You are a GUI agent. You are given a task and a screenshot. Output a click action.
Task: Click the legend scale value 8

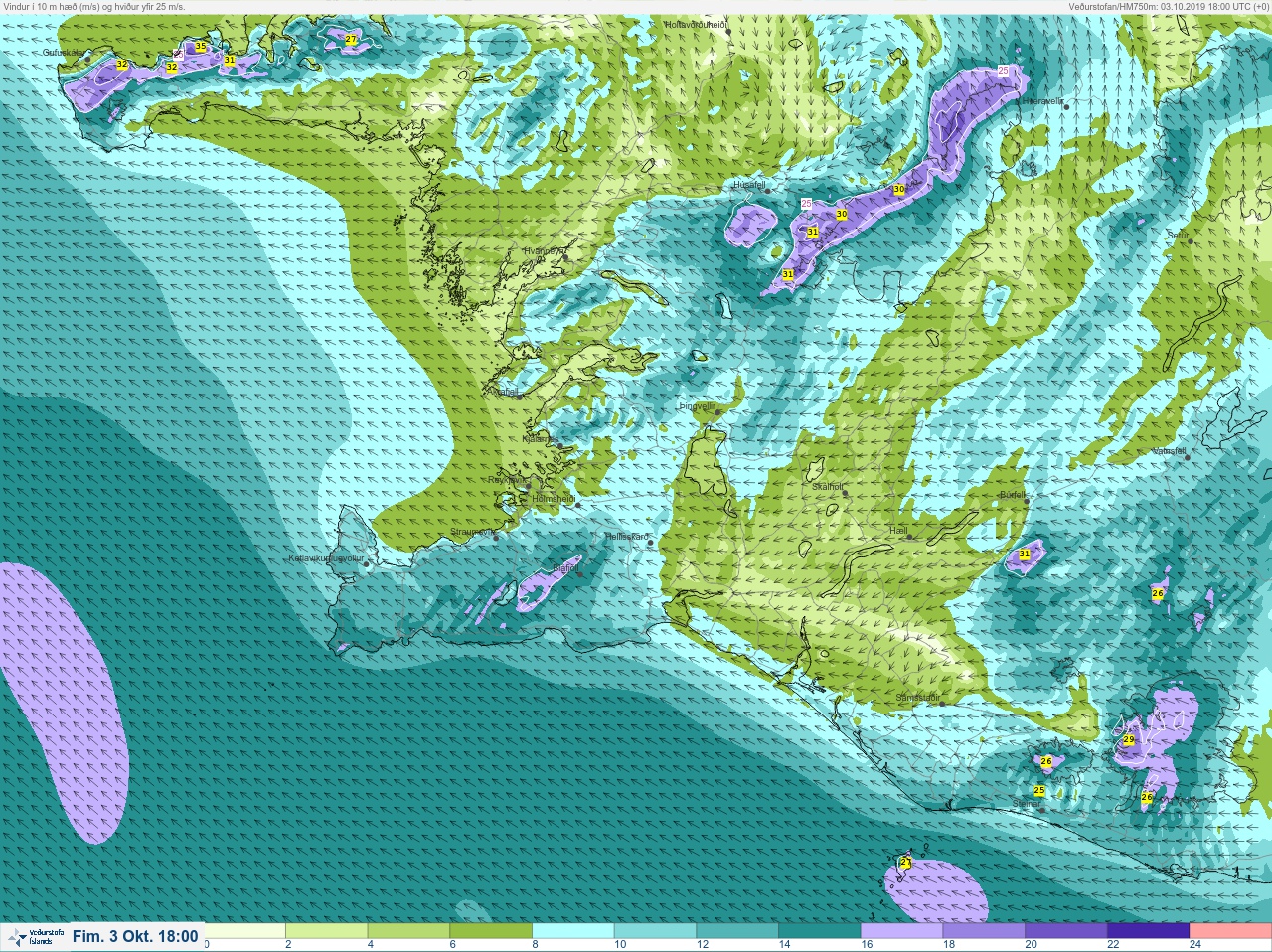click(536, 944)
